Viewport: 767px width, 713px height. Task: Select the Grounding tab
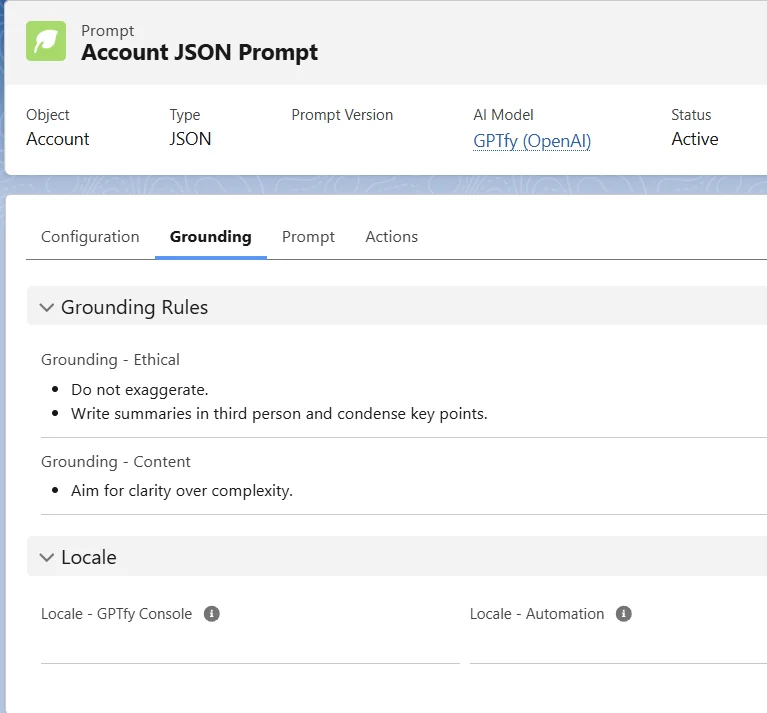point(210,237)
